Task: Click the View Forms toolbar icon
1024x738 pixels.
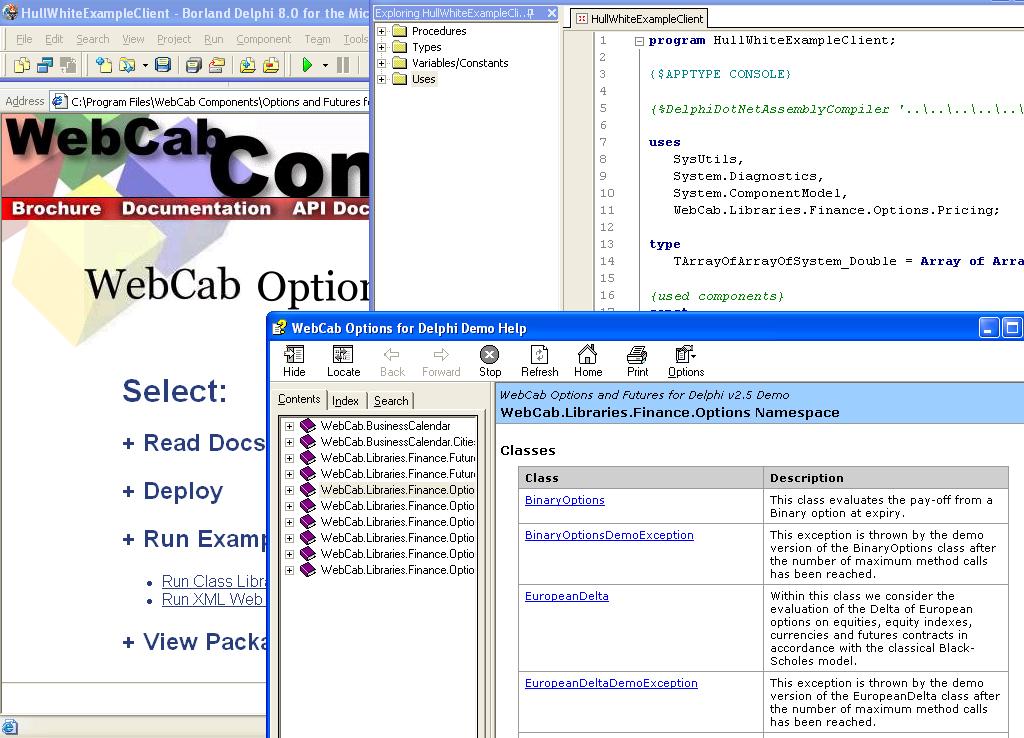Action: tap(44, 65)
